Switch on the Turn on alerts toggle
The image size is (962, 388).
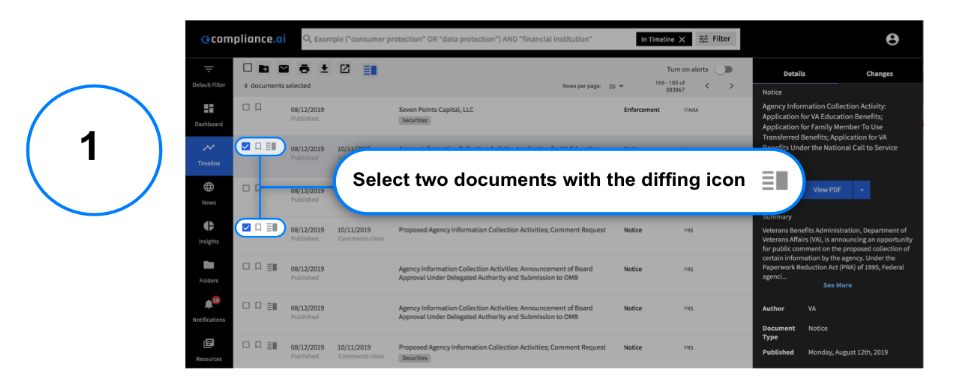(724, 69)
